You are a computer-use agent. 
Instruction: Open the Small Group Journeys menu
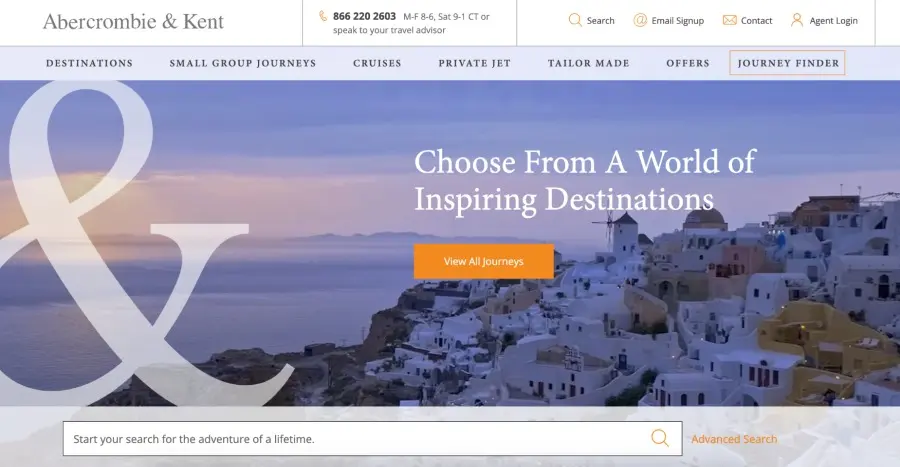click(243, 63)
